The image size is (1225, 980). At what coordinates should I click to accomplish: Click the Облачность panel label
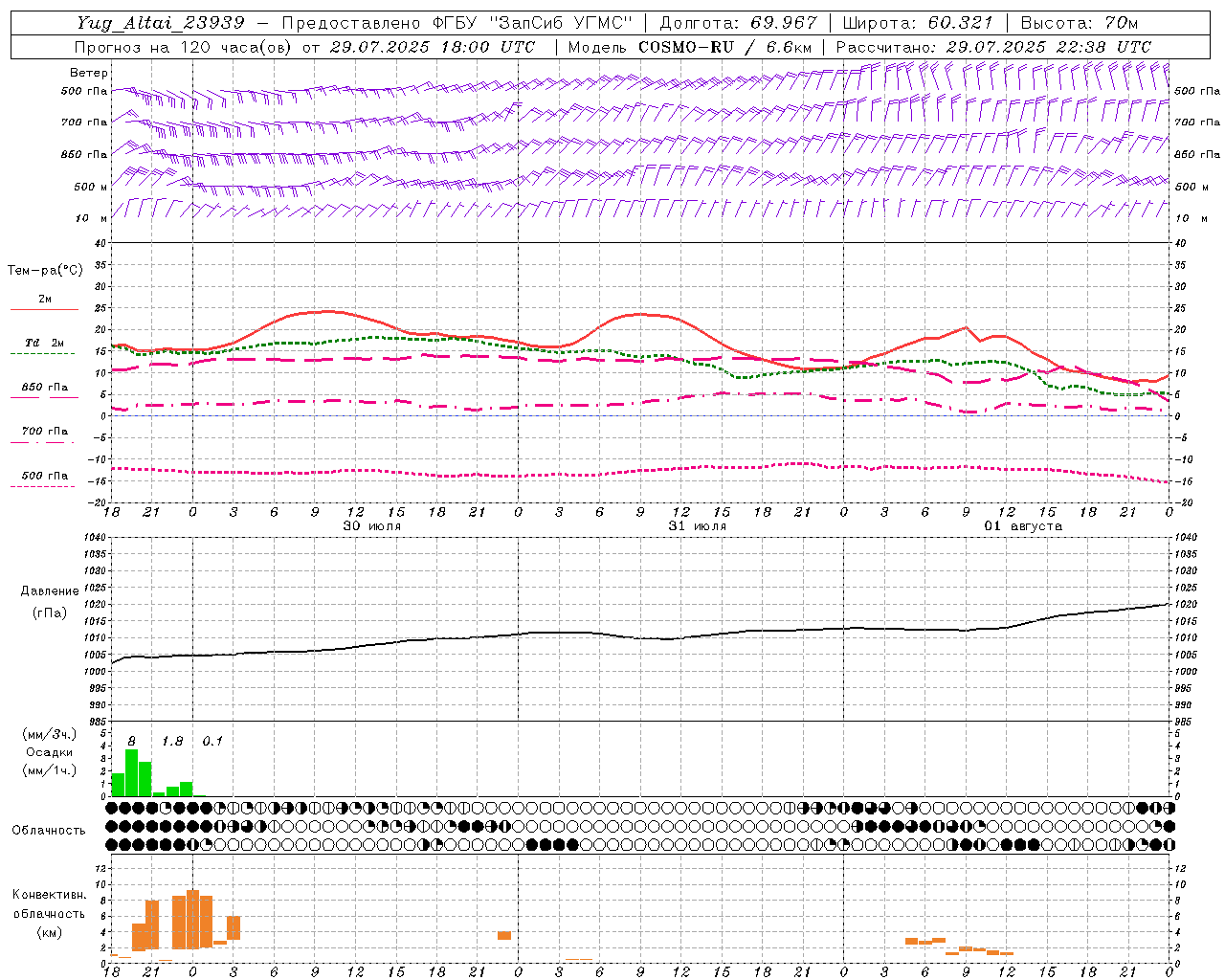49,831
